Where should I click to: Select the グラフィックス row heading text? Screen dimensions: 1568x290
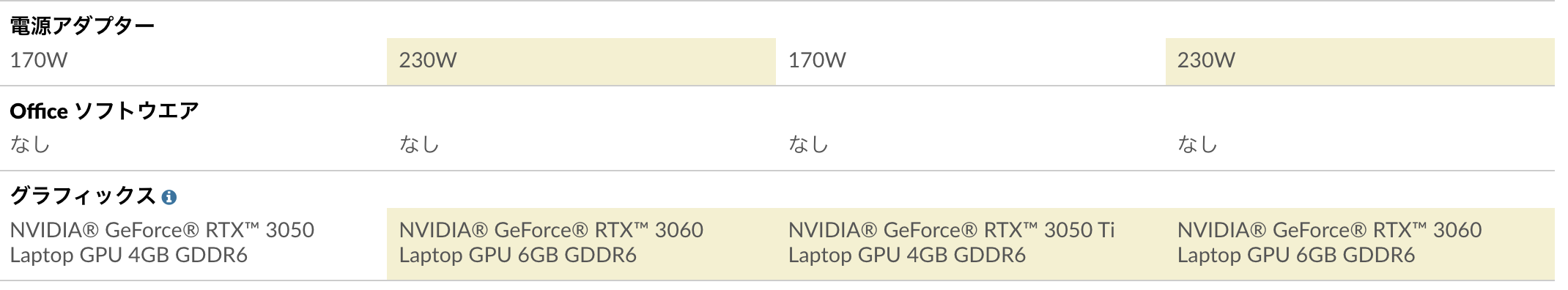click(83, 196)
